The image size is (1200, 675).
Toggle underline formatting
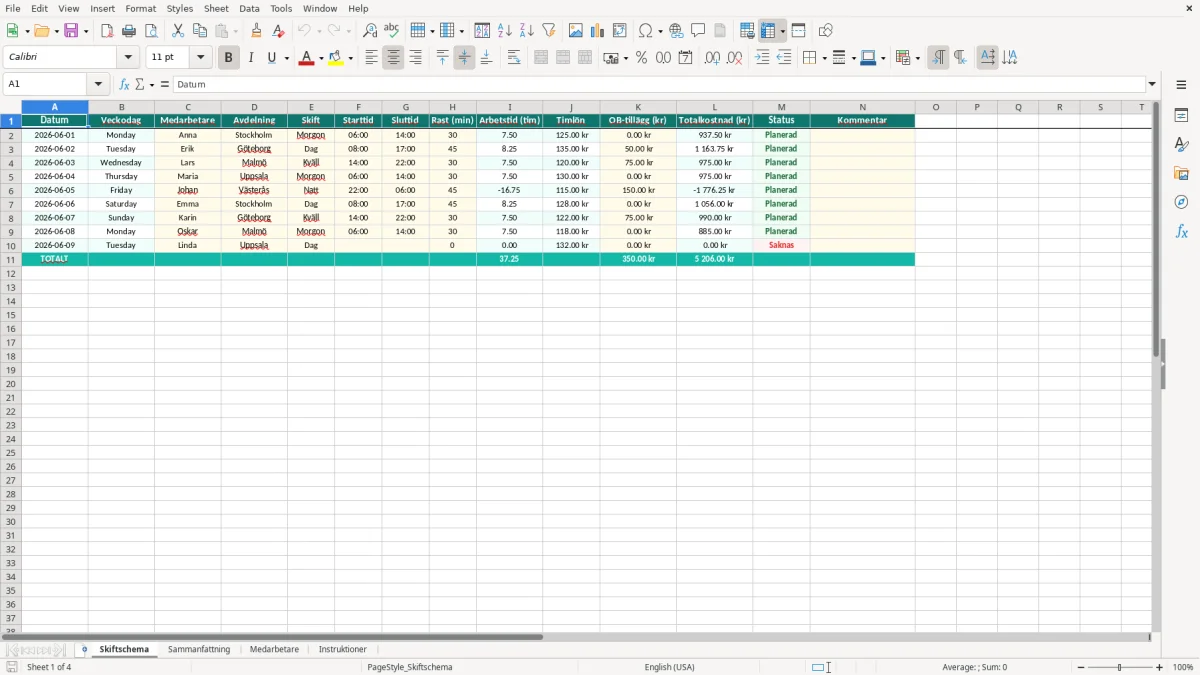(271, 58)
